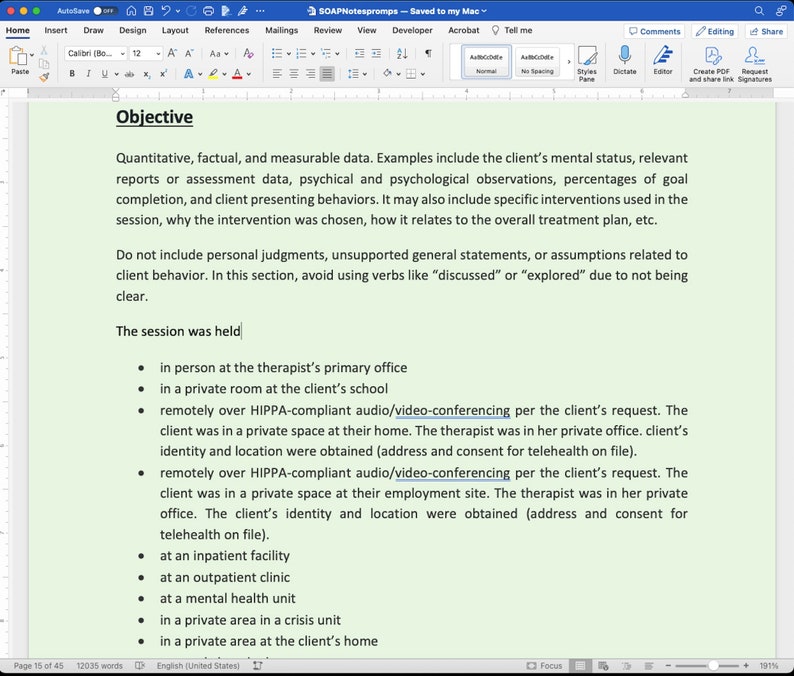Toggle italic formatting

pos(88,74)
